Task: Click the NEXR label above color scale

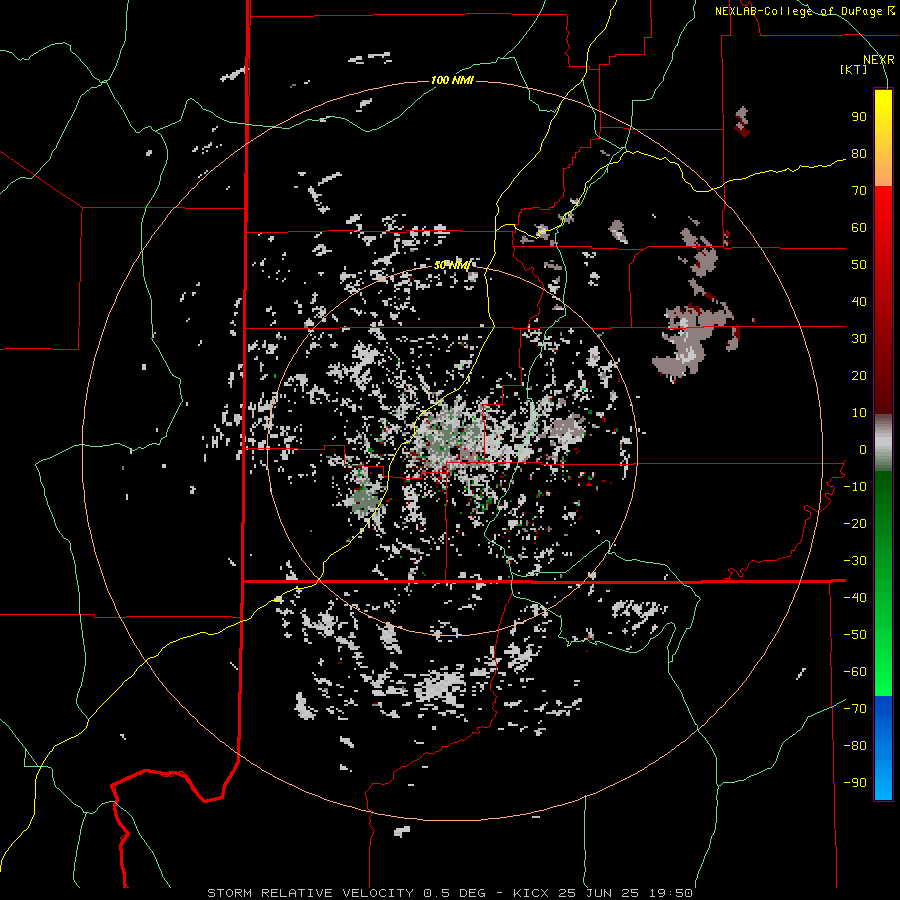Action: (878, 60)
